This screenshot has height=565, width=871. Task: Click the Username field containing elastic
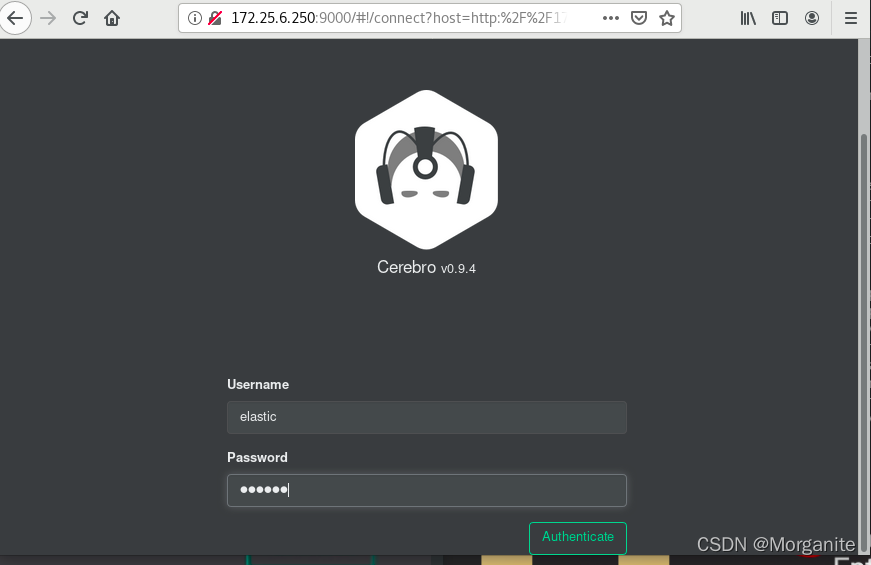[x=427, y=417]
